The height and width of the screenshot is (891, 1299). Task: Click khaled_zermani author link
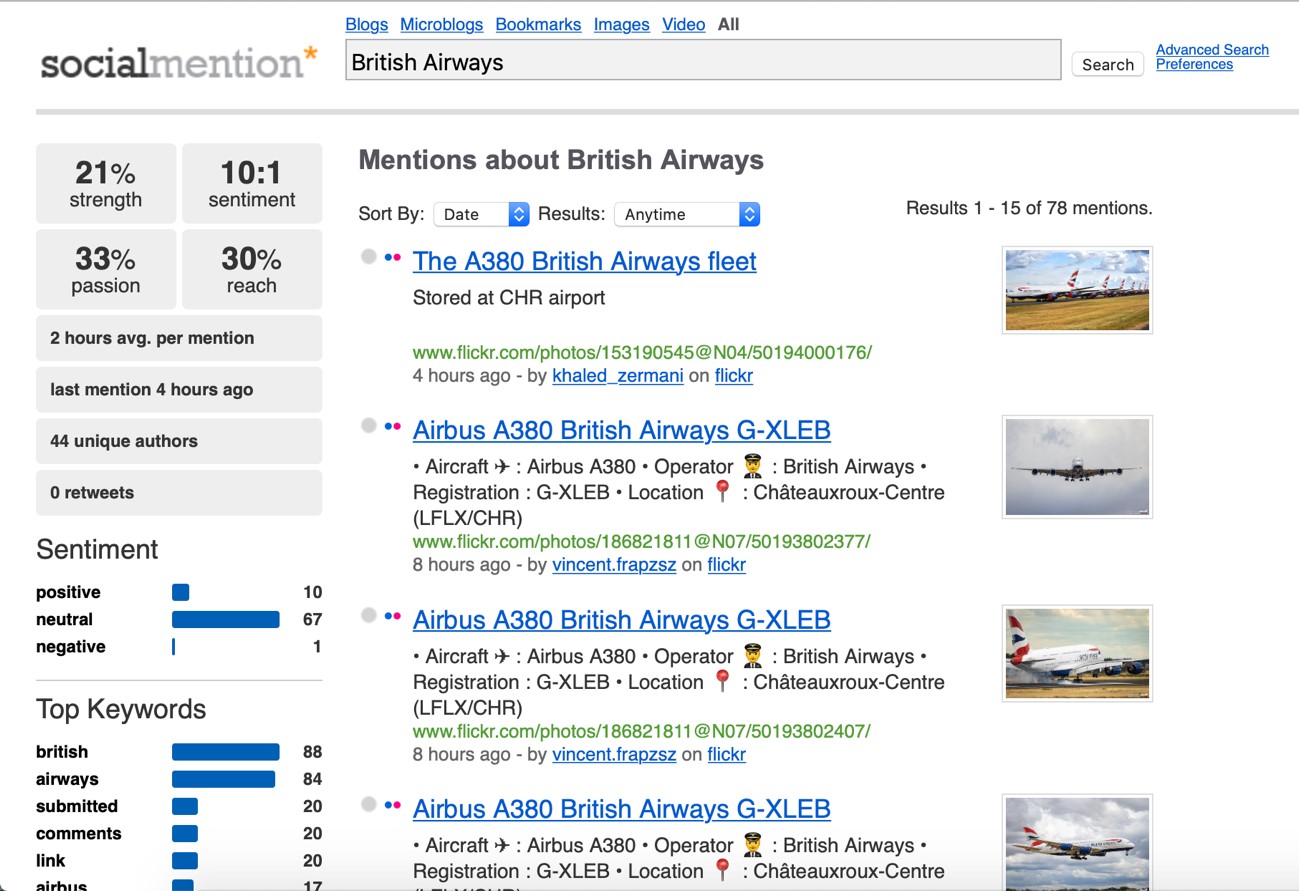pyautogui.click(x=617, y=376)
